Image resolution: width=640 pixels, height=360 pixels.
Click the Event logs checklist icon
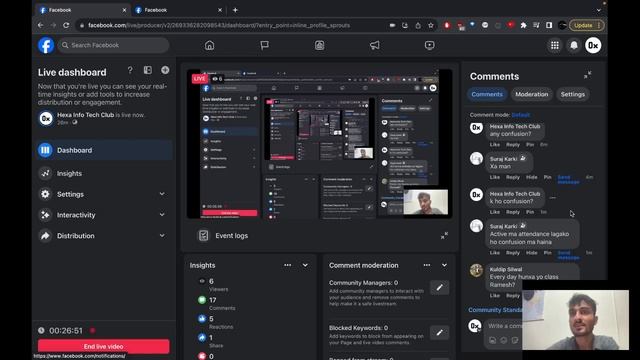coord(203,236)
